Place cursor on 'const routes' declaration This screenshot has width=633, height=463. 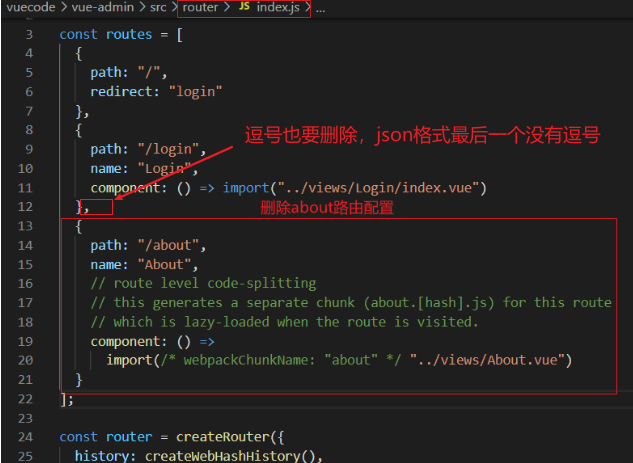tap(106, 34)
